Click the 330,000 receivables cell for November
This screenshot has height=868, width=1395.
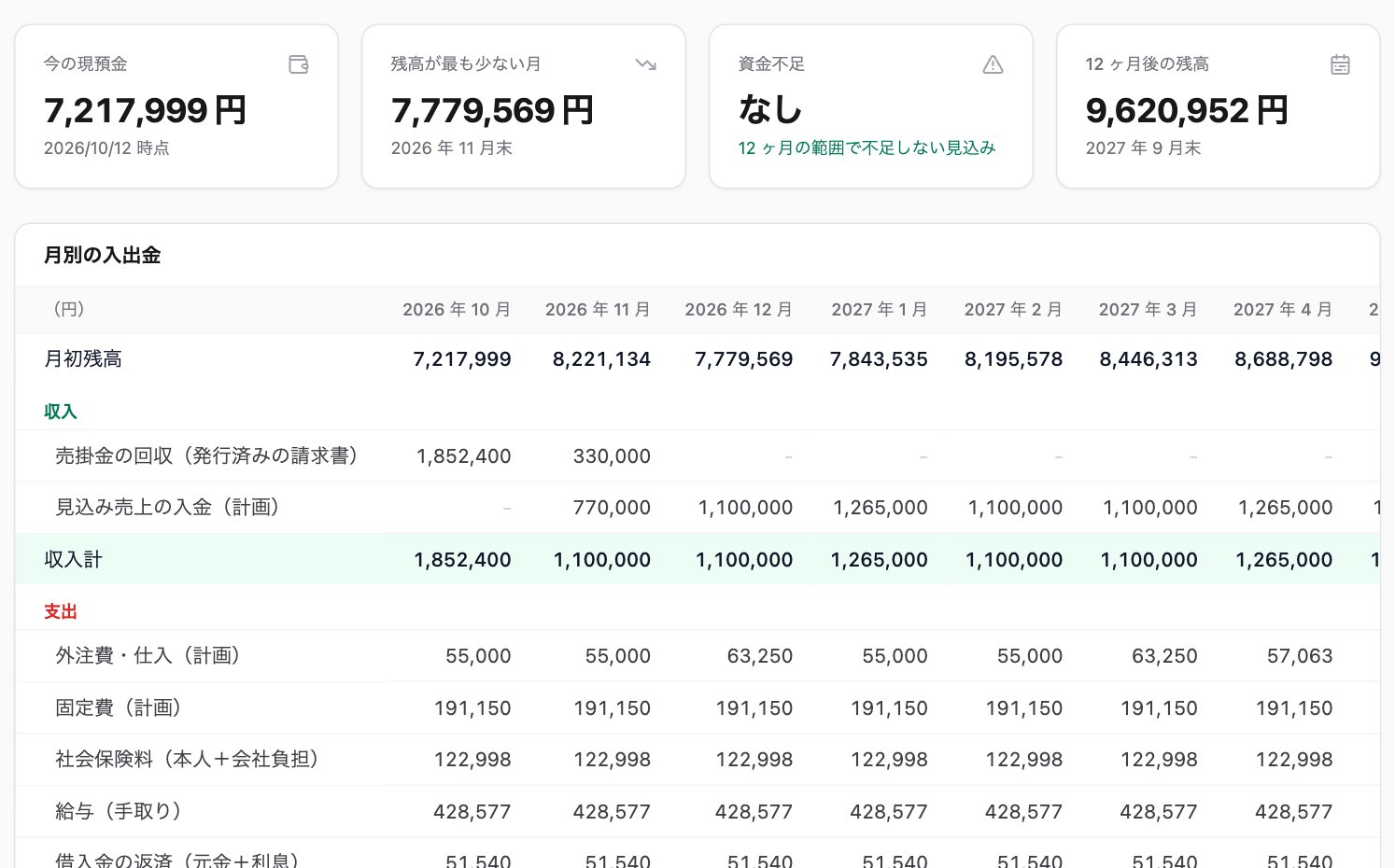pyautogui.click(x=612, y=456)
